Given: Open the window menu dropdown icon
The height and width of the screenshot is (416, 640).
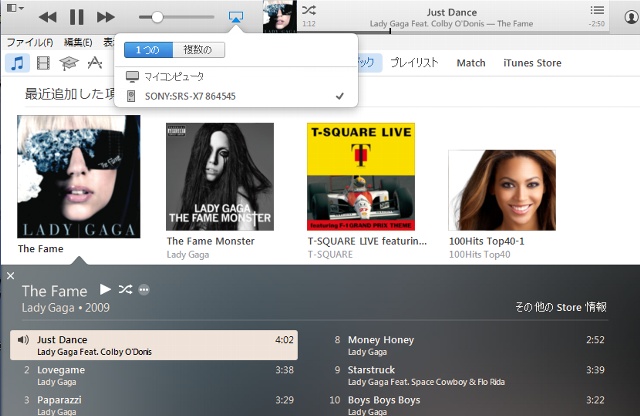Looking at the screenshot, I should [15, 8].
